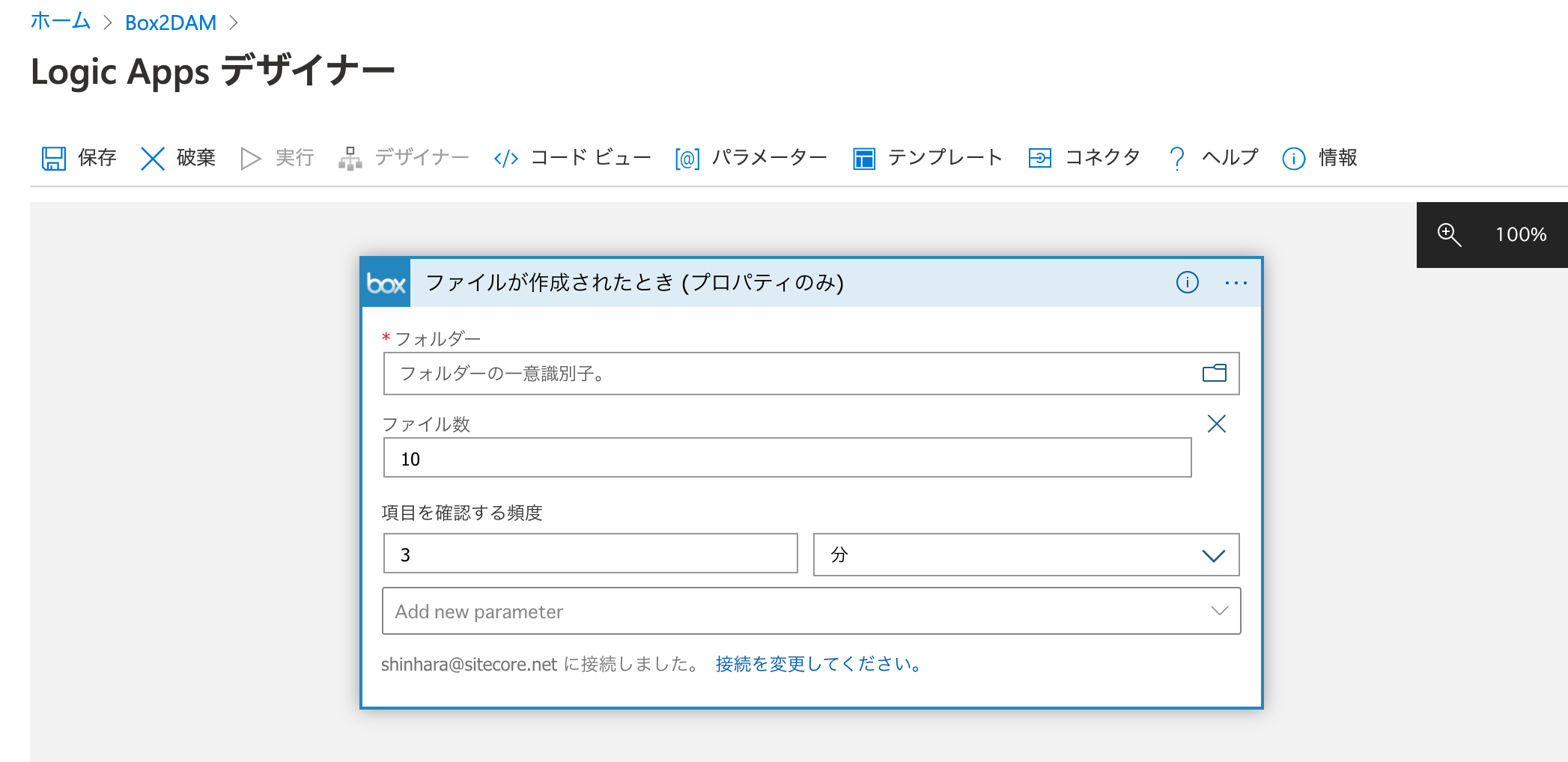
Task: Click the Help (ヘルプ) question mark icon
Action: pos(1177,158)
